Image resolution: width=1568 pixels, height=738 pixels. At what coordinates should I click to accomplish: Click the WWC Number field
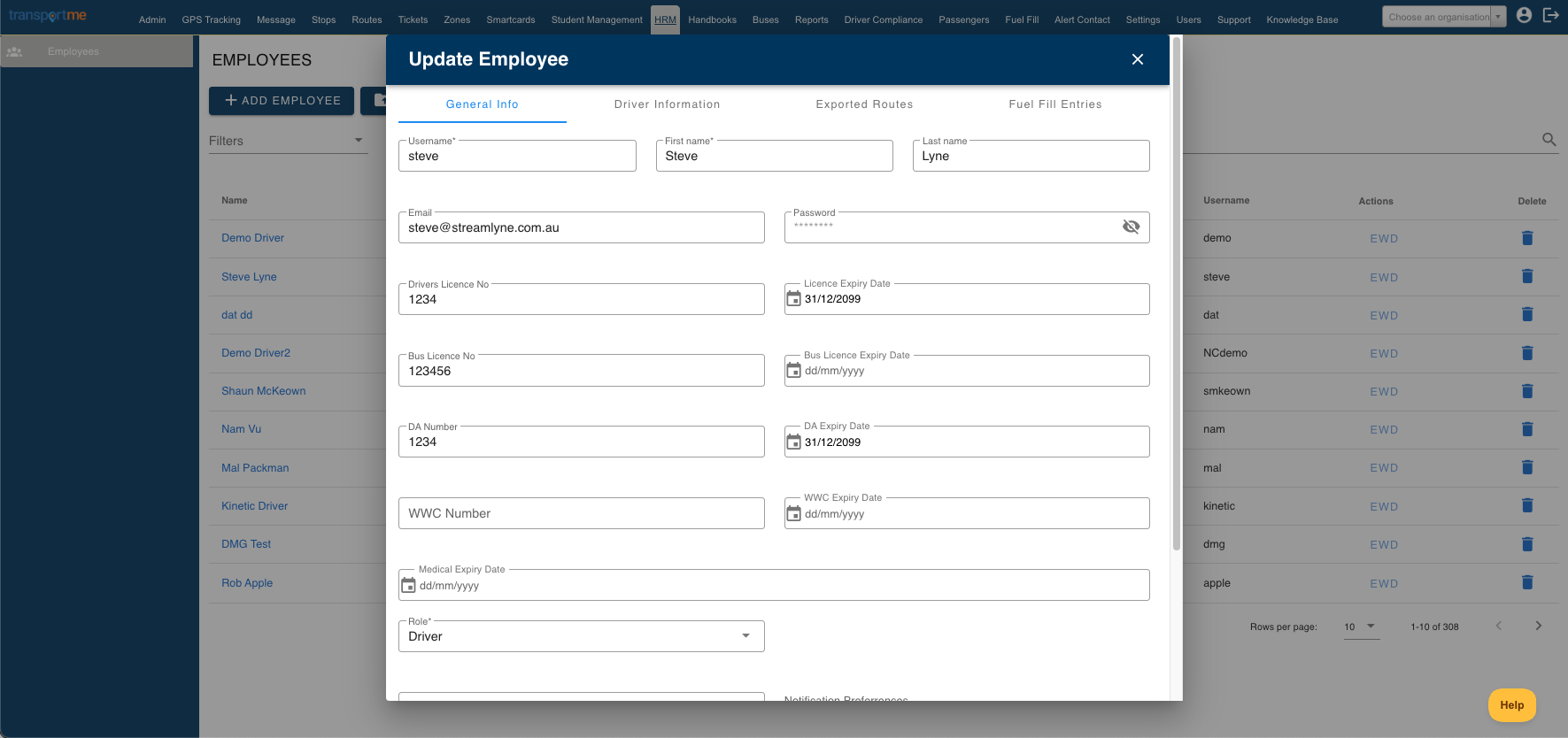coord(582,513)
